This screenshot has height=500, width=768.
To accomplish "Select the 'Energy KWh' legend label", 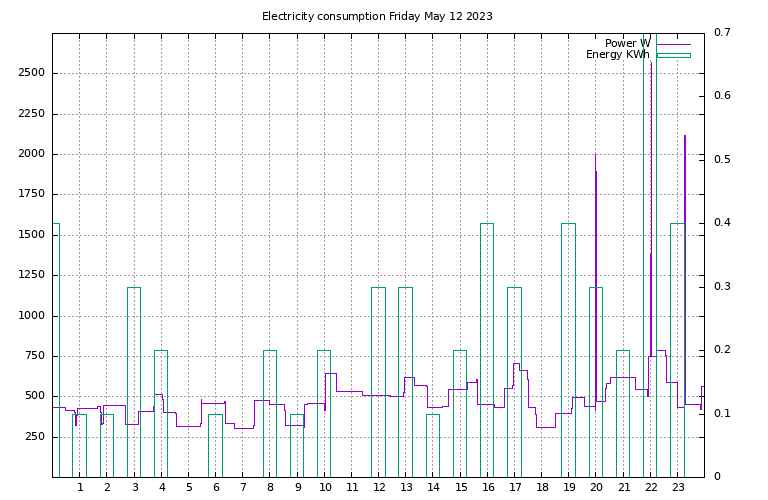I will [618, 54].
